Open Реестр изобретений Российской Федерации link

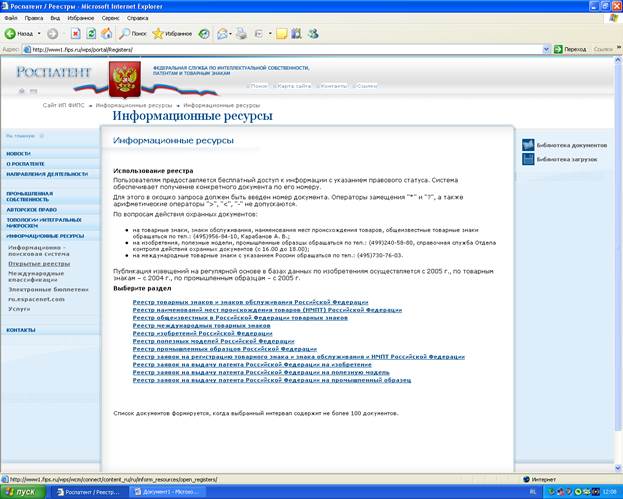pyautogui.click(x=203, y=333)
